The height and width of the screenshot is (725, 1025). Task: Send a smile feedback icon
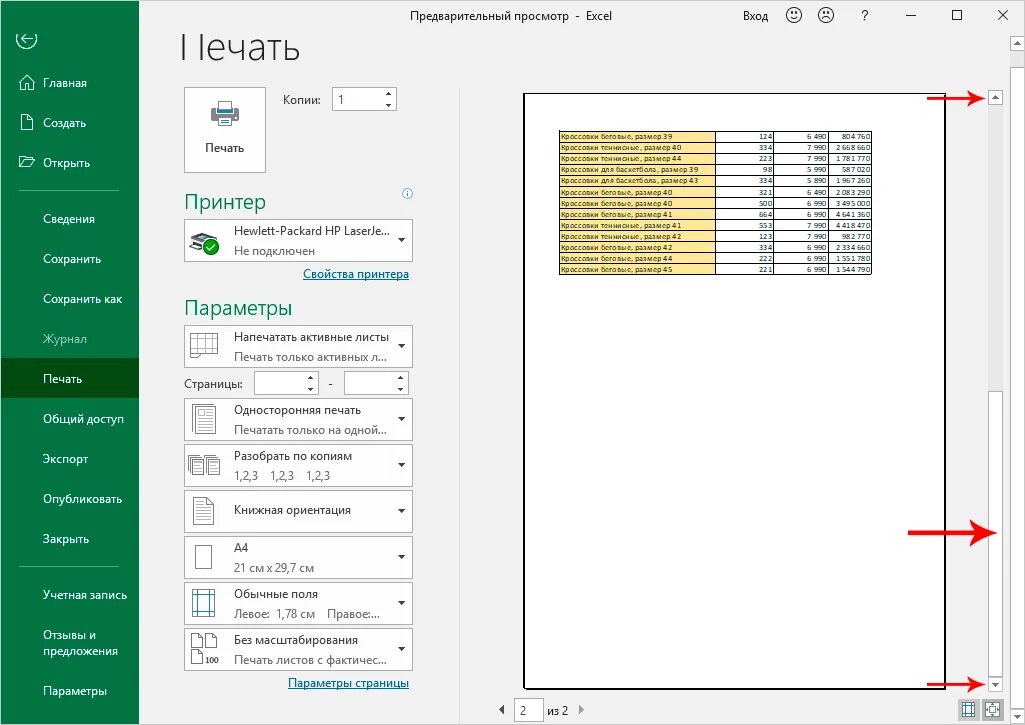click(x=794, y=15)
